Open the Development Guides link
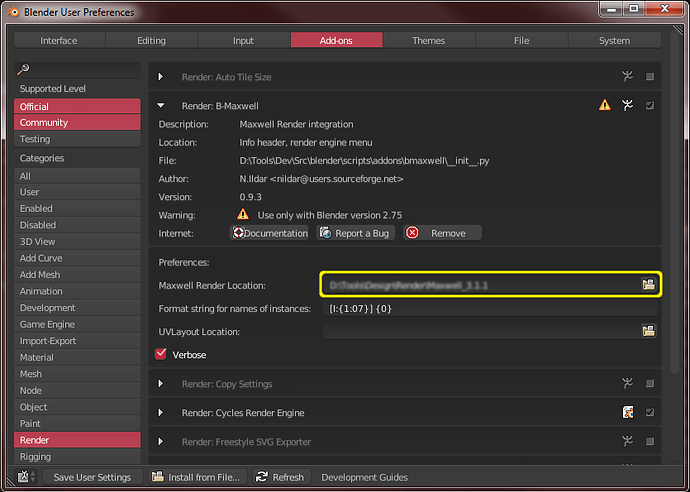Screen dimensions: 690x492 tap(364, 477)
